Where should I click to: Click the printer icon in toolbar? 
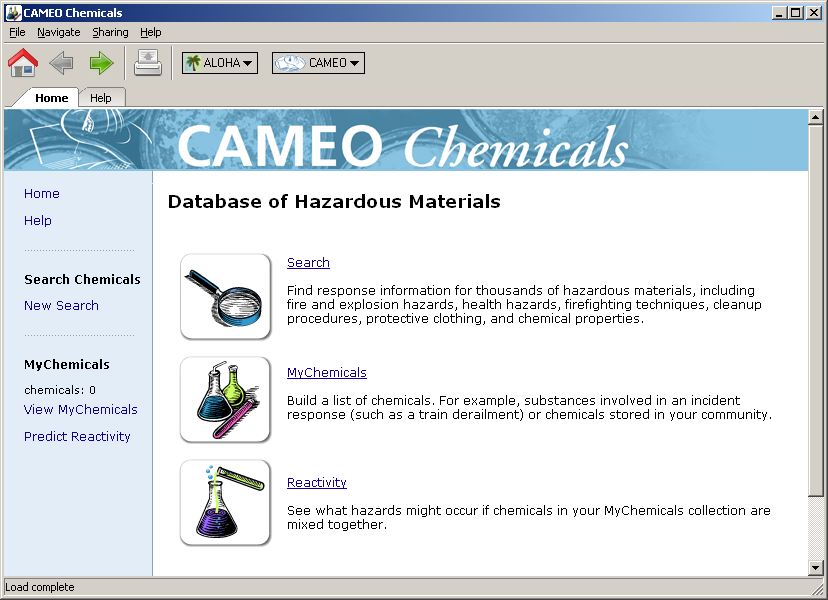click(148, 63)
